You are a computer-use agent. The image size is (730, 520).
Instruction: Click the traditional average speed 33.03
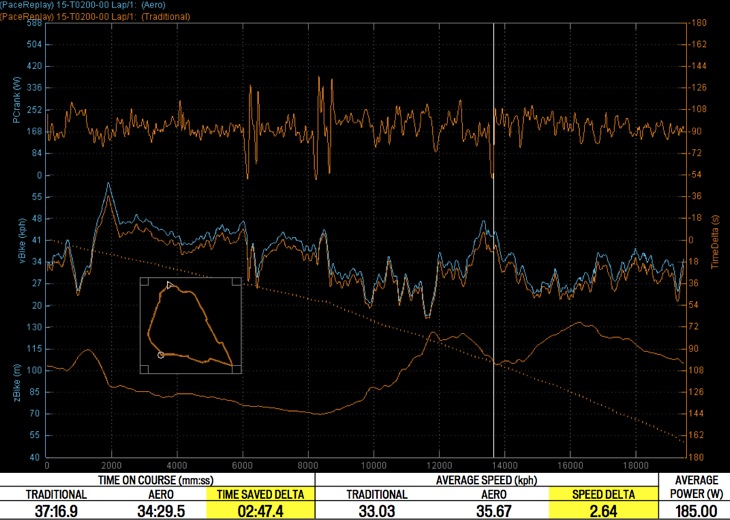pyautogui.click(x=377, y=511)
